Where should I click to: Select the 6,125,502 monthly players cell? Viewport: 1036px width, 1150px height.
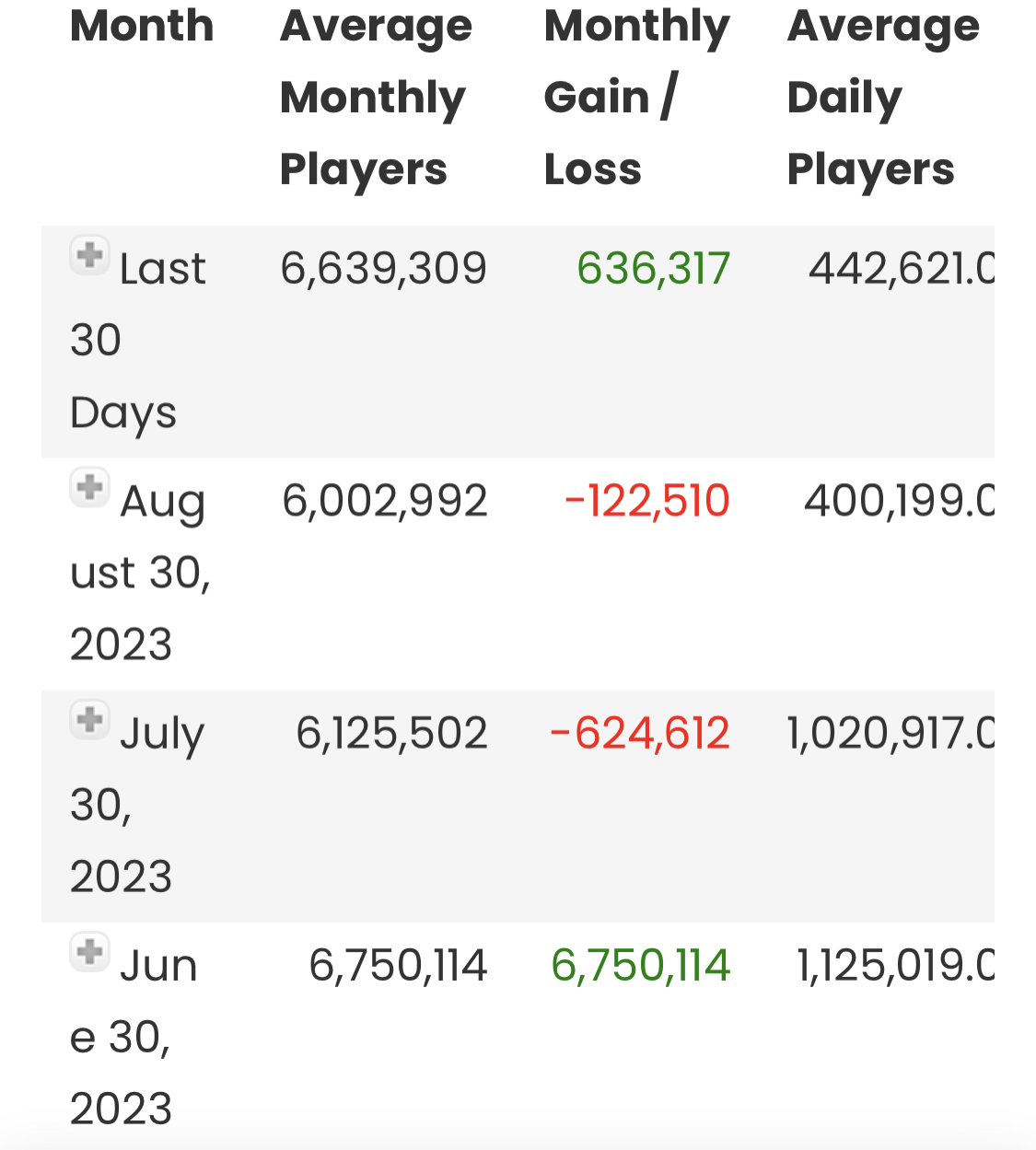(391, 733)
